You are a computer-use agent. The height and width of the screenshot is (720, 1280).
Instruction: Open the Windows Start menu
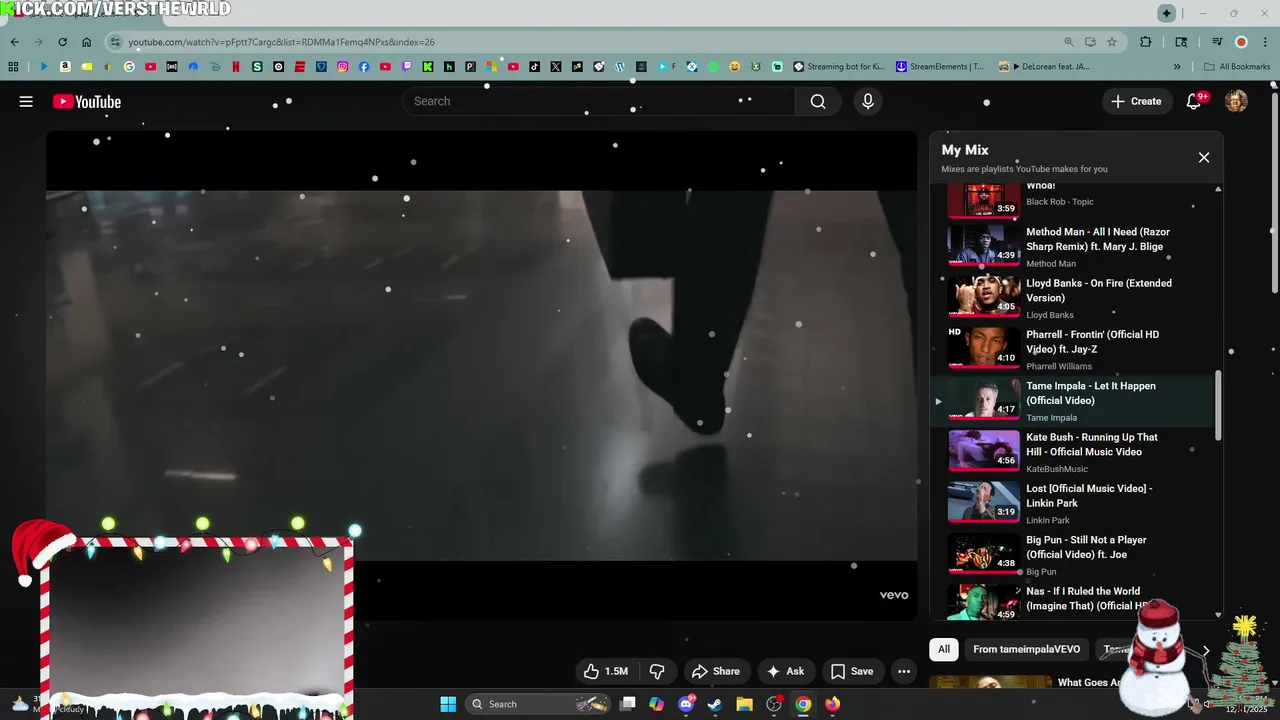[448, 704]
